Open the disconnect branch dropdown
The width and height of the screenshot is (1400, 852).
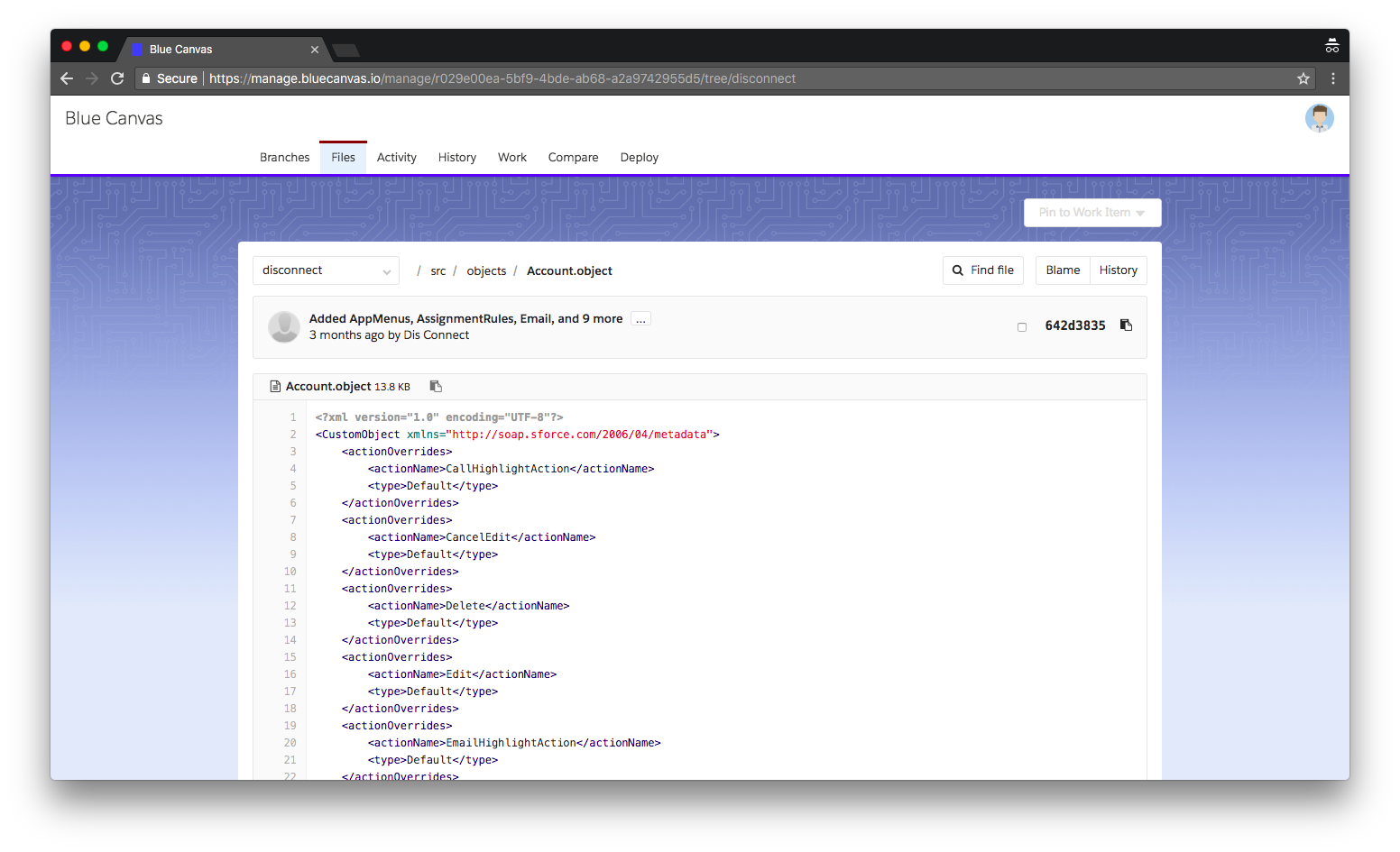coord(326,270)
